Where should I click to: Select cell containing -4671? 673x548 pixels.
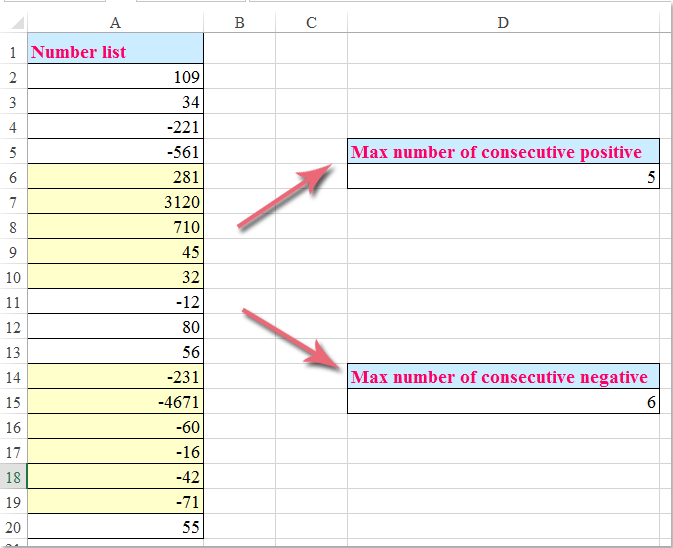pyautogui.click(x=116, y=402)
